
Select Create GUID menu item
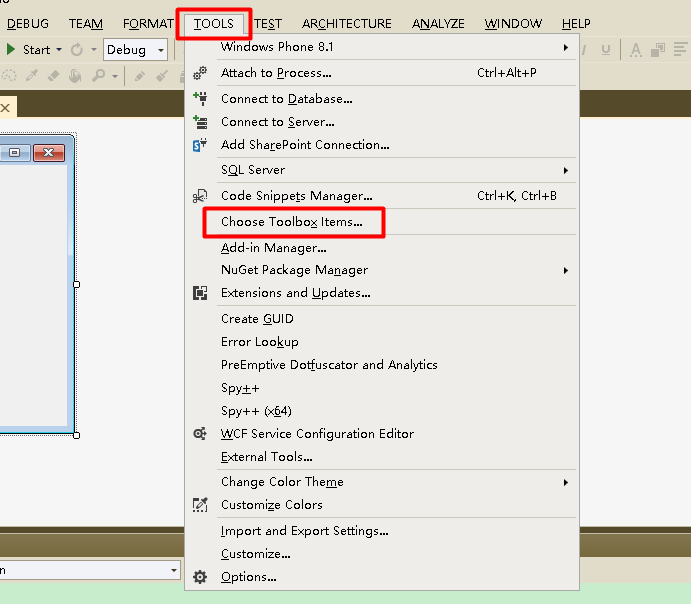382,319
